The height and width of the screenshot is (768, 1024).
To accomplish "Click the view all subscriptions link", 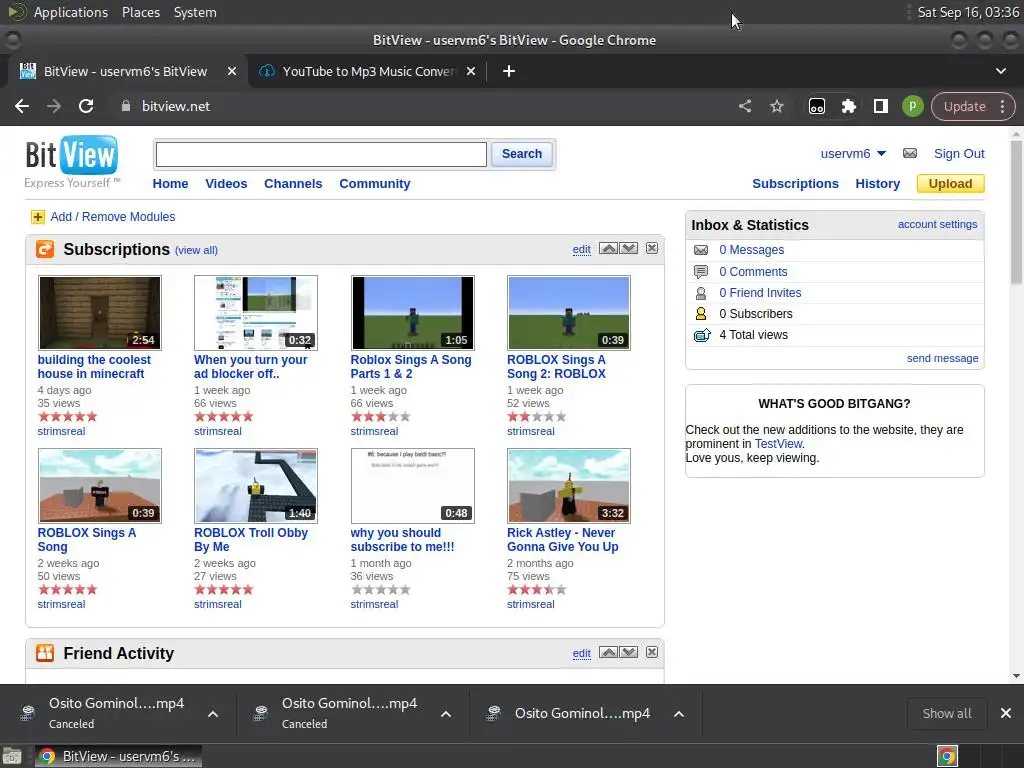I will tap(197, 250).
